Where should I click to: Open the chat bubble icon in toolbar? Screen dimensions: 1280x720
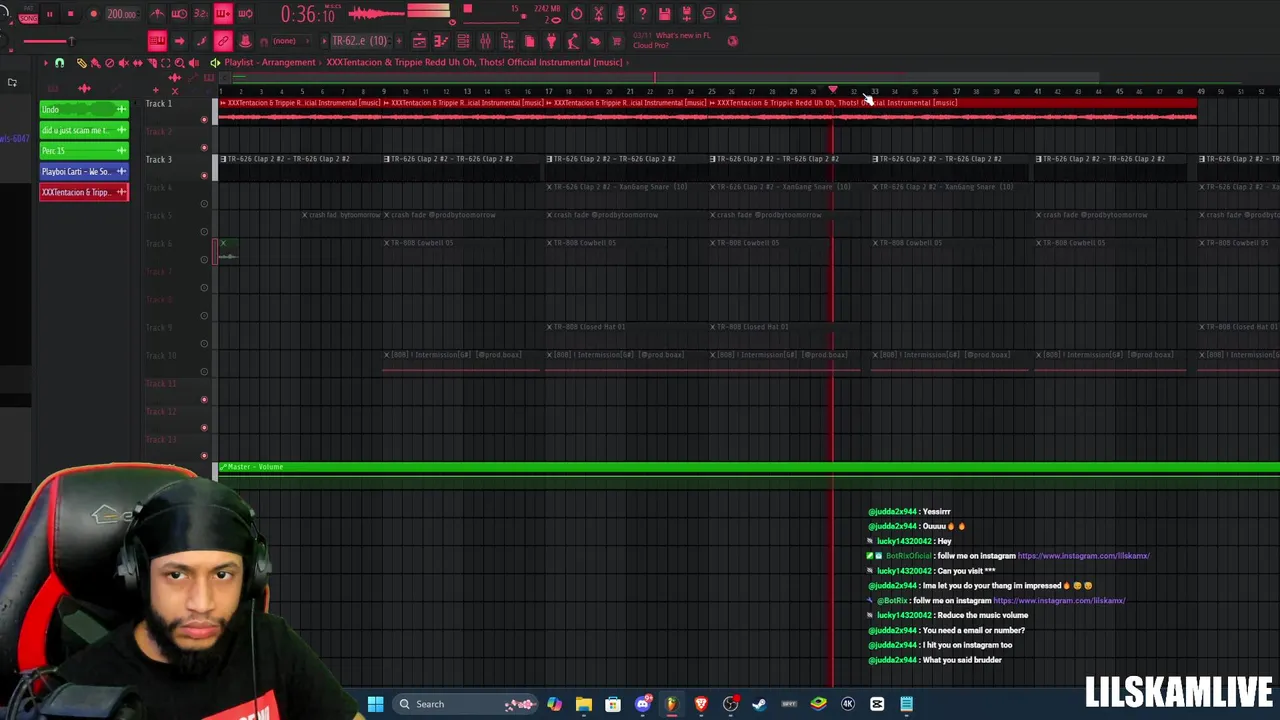[708, 14]
